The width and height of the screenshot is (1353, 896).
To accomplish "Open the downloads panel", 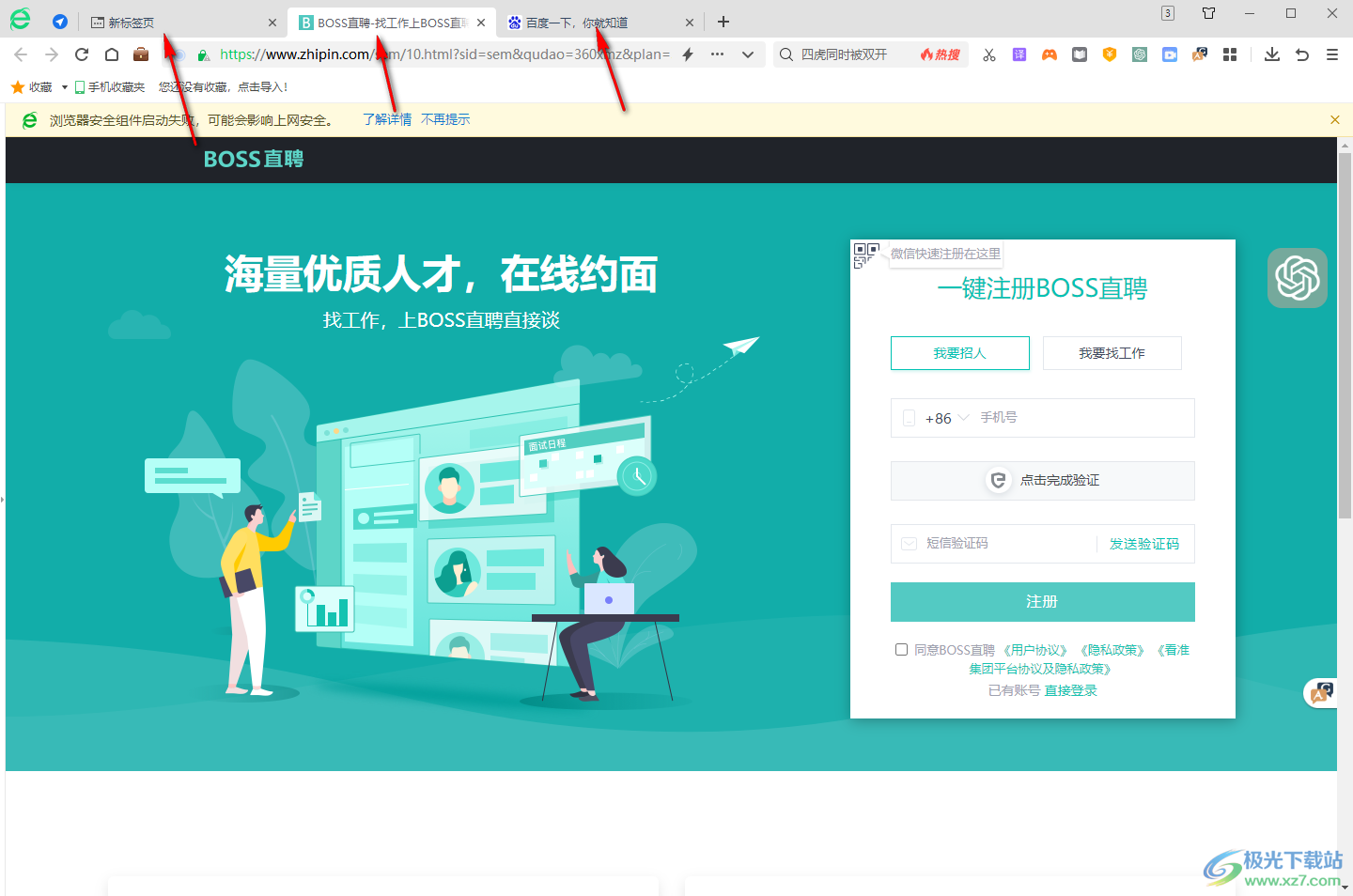I will pos(1272,54).
